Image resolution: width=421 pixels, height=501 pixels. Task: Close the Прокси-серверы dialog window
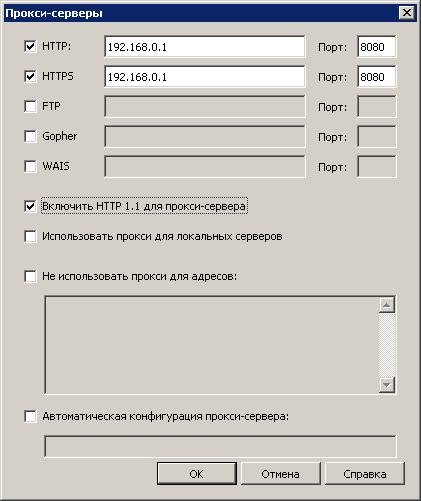(407, 13)
